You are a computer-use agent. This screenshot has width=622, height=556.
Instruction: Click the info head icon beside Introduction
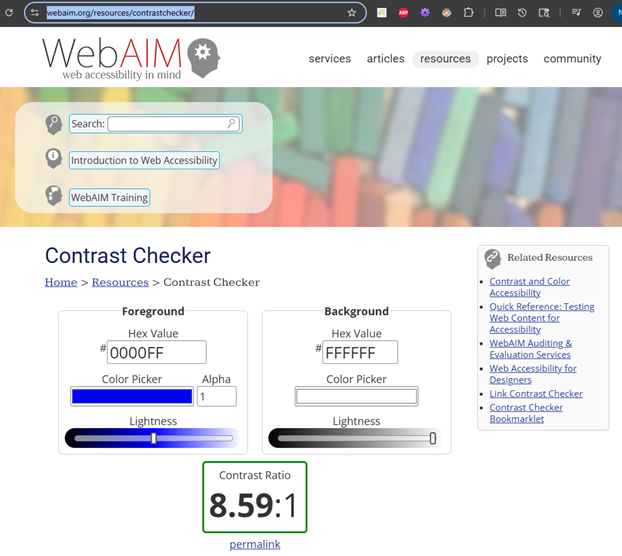pos(54,158)
